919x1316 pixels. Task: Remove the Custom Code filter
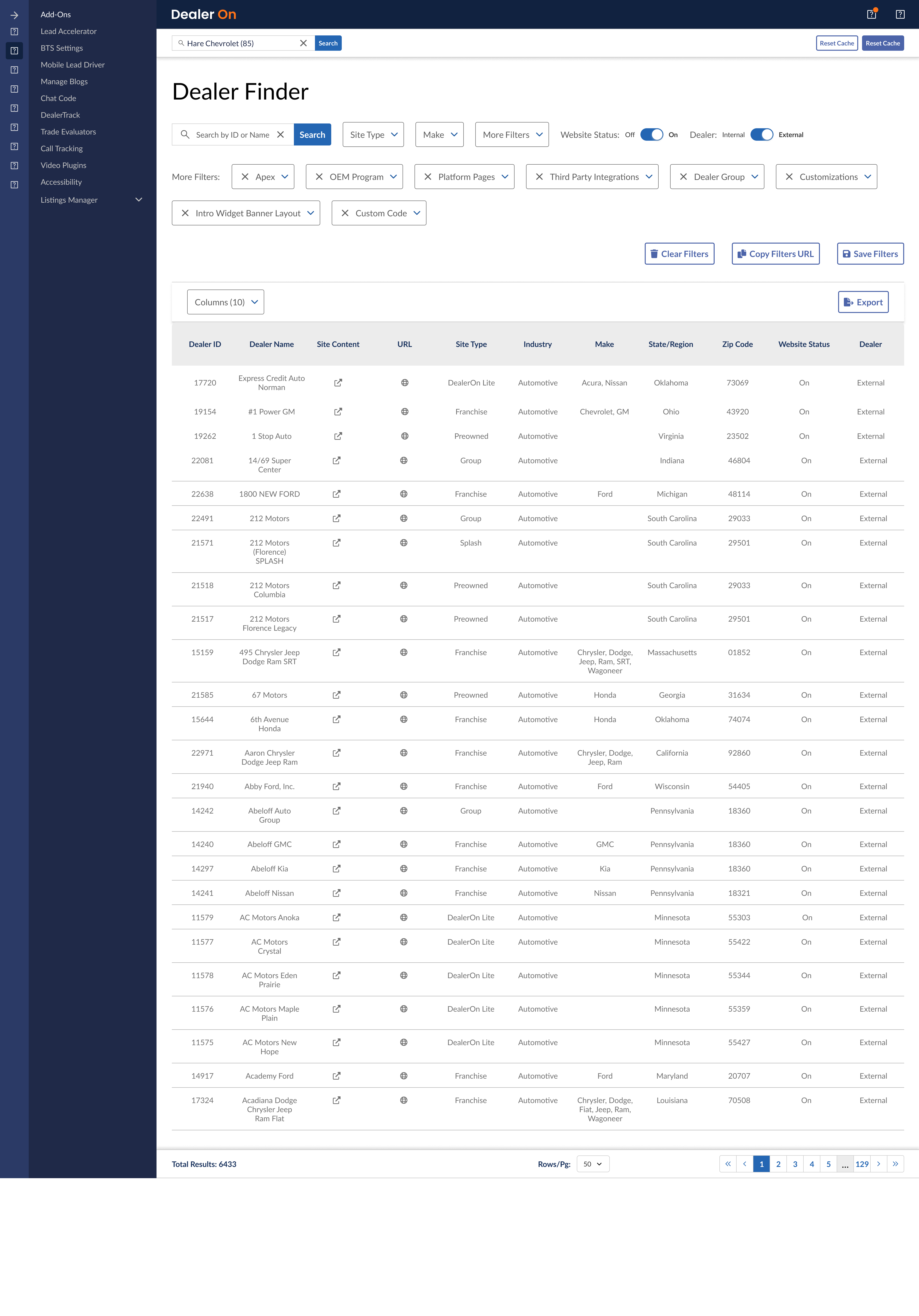point(345,213)
